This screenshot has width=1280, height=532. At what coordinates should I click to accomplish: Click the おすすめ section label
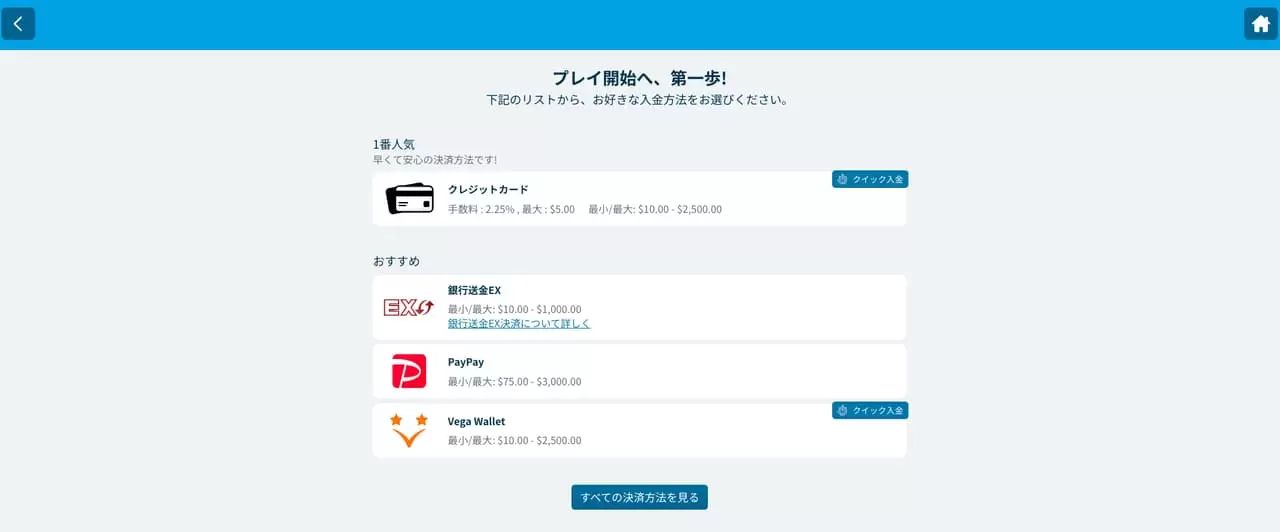click(397, 261)
